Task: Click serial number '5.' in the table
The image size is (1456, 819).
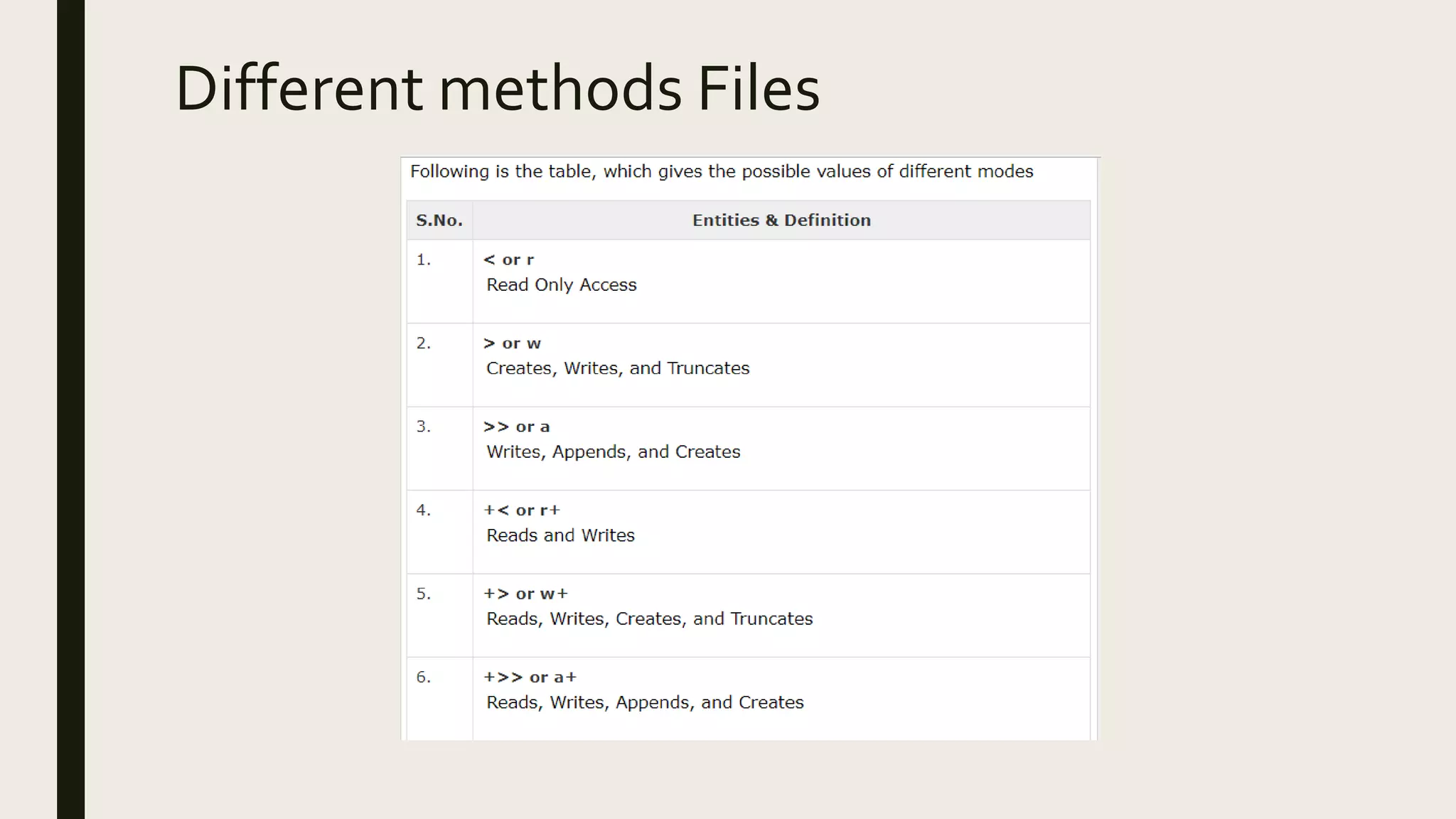Action: pyautogui.click(x=424, y=594)
